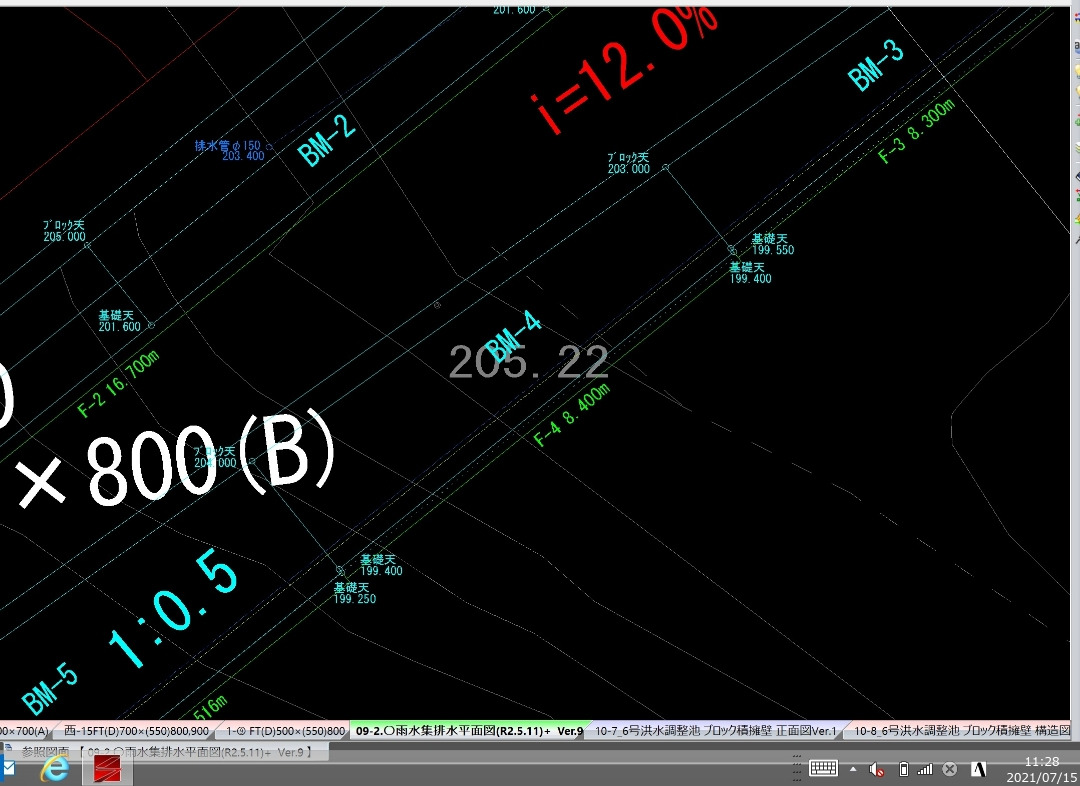
Task: Select the ブロック天 203.000 annotation
Action: [x=628, y=163]
